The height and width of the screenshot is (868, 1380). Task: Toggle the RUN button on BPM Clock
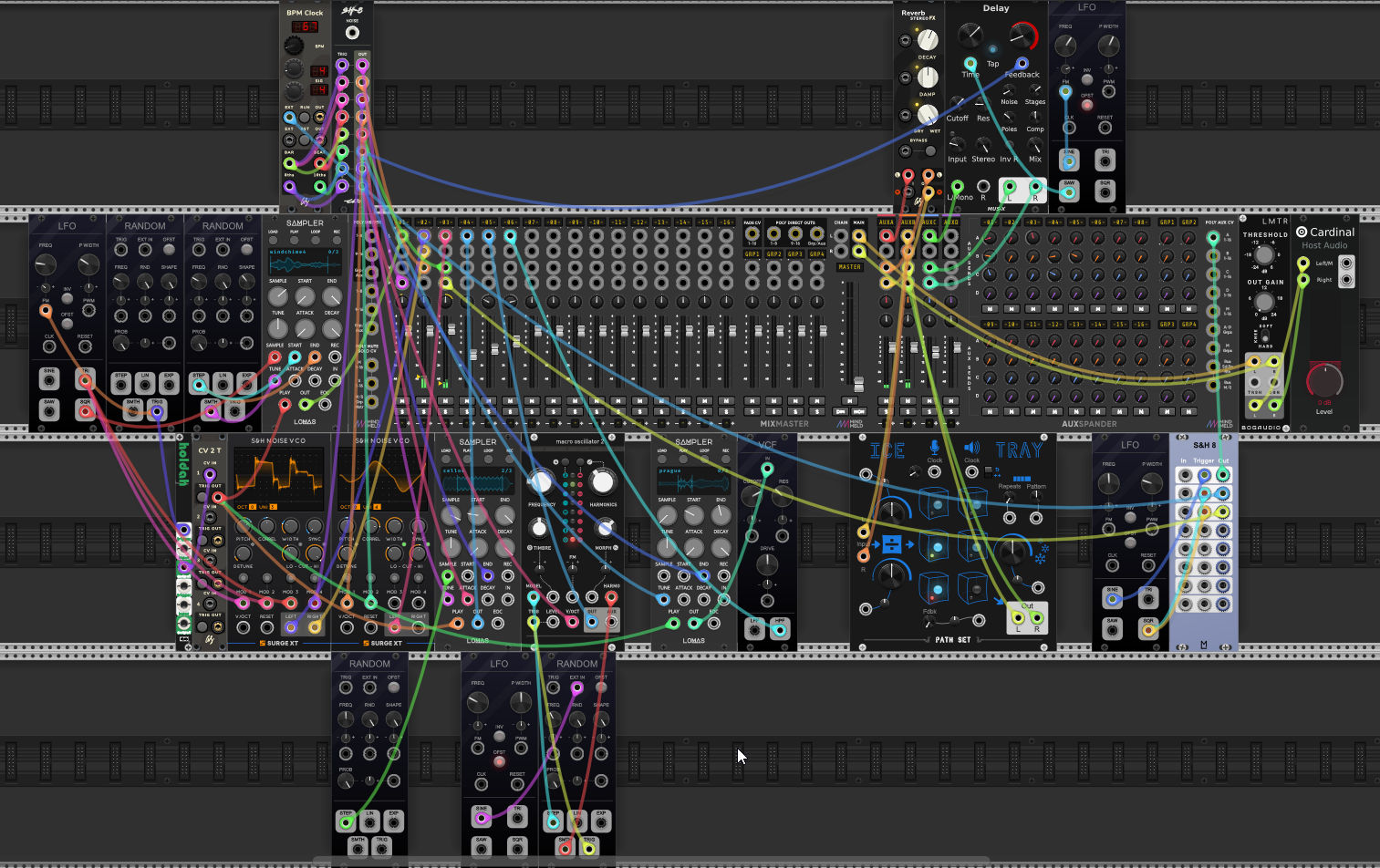305,117
